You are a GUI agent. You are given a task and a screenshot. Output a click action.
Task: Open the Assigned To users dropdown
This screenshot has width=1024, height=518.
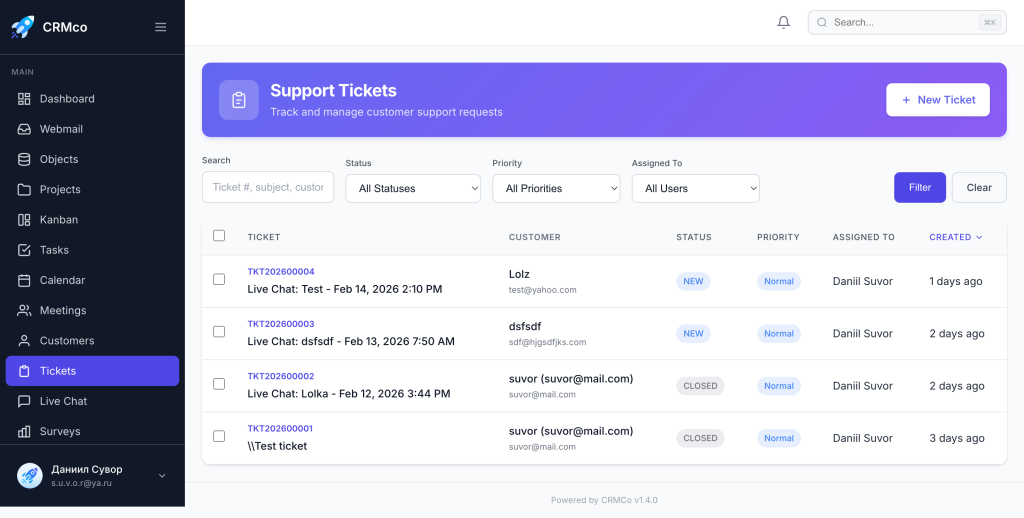pos(695,188)
